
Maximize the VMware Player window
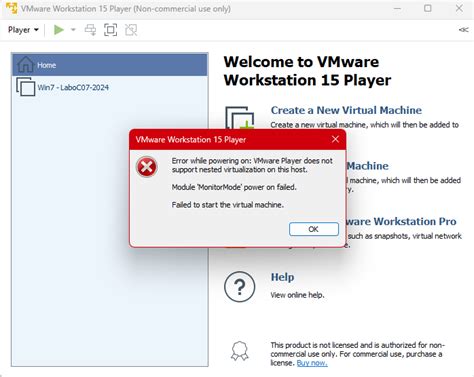coord(428,8)
